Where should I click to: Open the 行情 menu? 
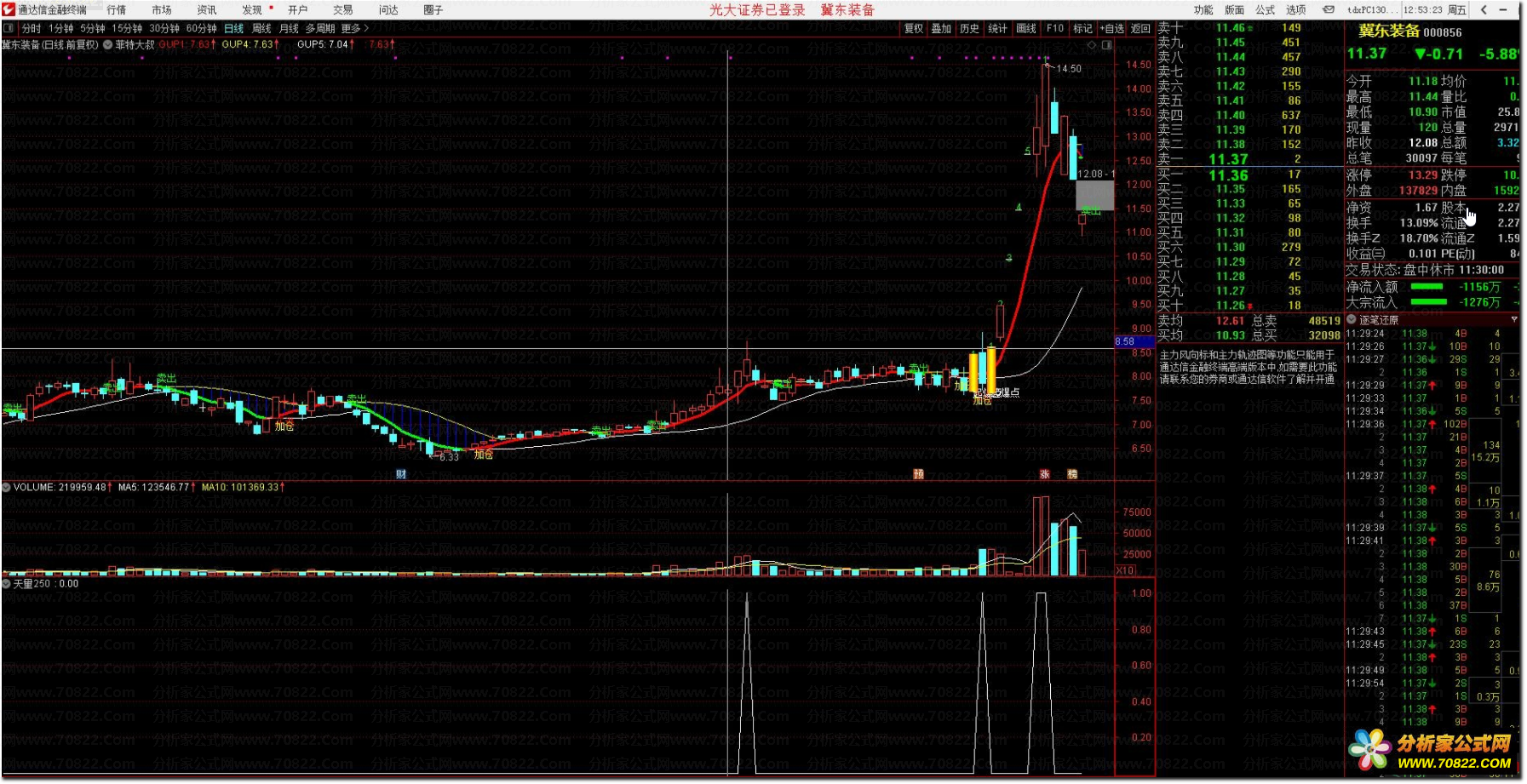(x=117, y=10)
